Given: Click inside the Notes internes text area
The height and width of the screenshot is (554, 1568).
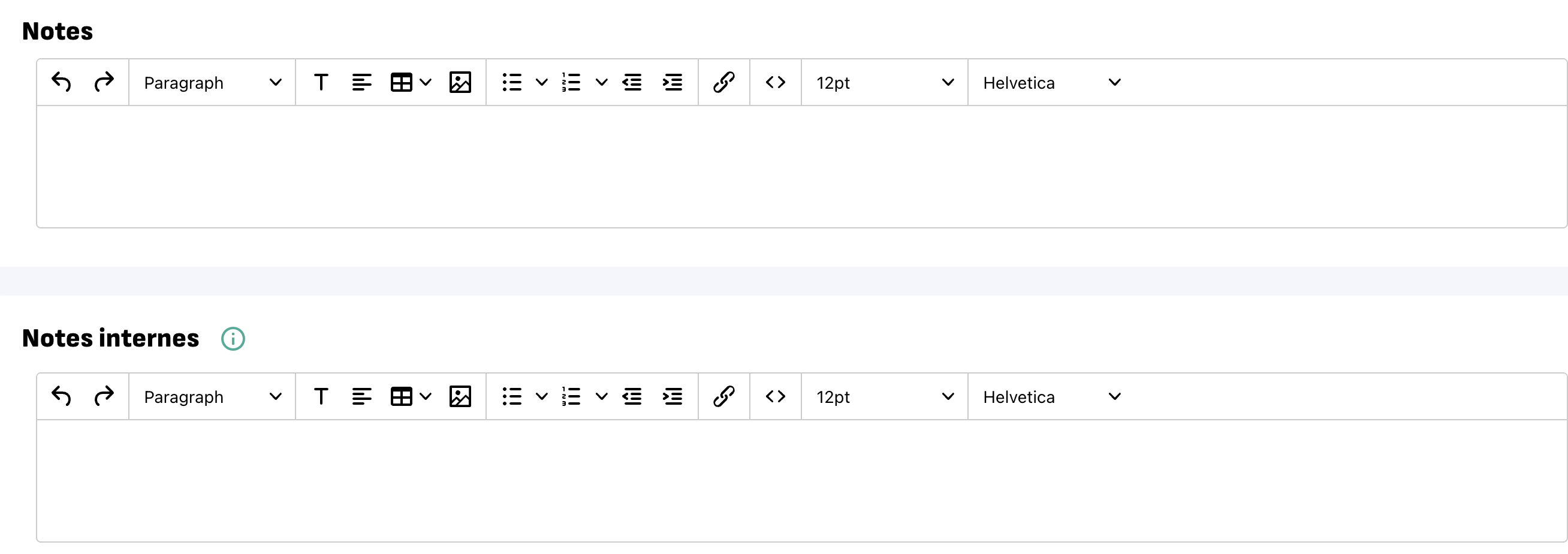Looking at the screenshot, I should click(x=801, y=481).
